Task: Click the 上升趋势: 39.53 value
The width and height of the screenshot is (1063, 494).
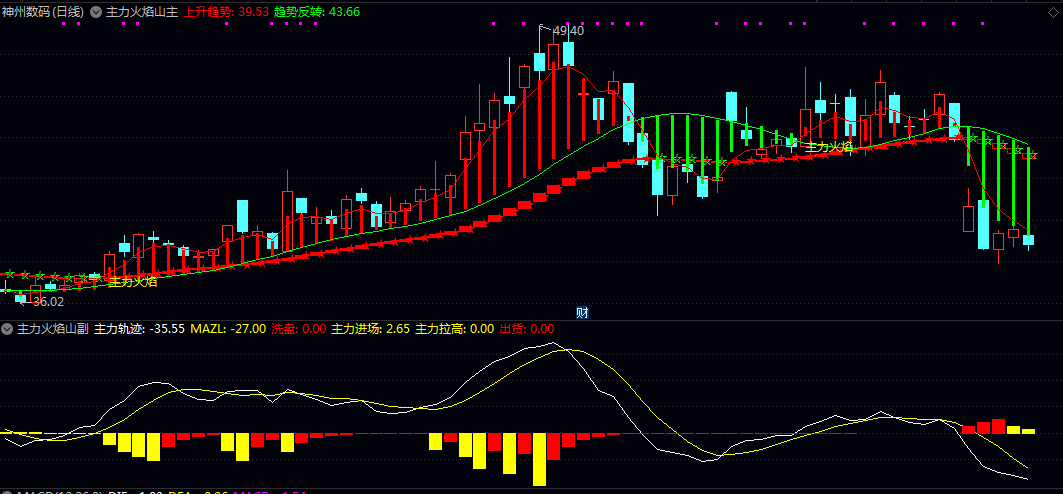Action: (x=226, y=12)
